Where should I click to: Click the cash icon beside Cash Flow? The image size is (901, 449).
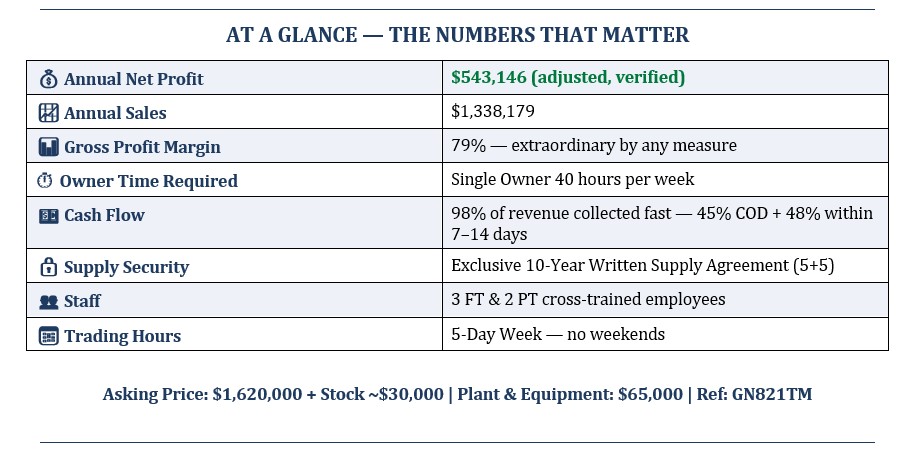(48, 215)
